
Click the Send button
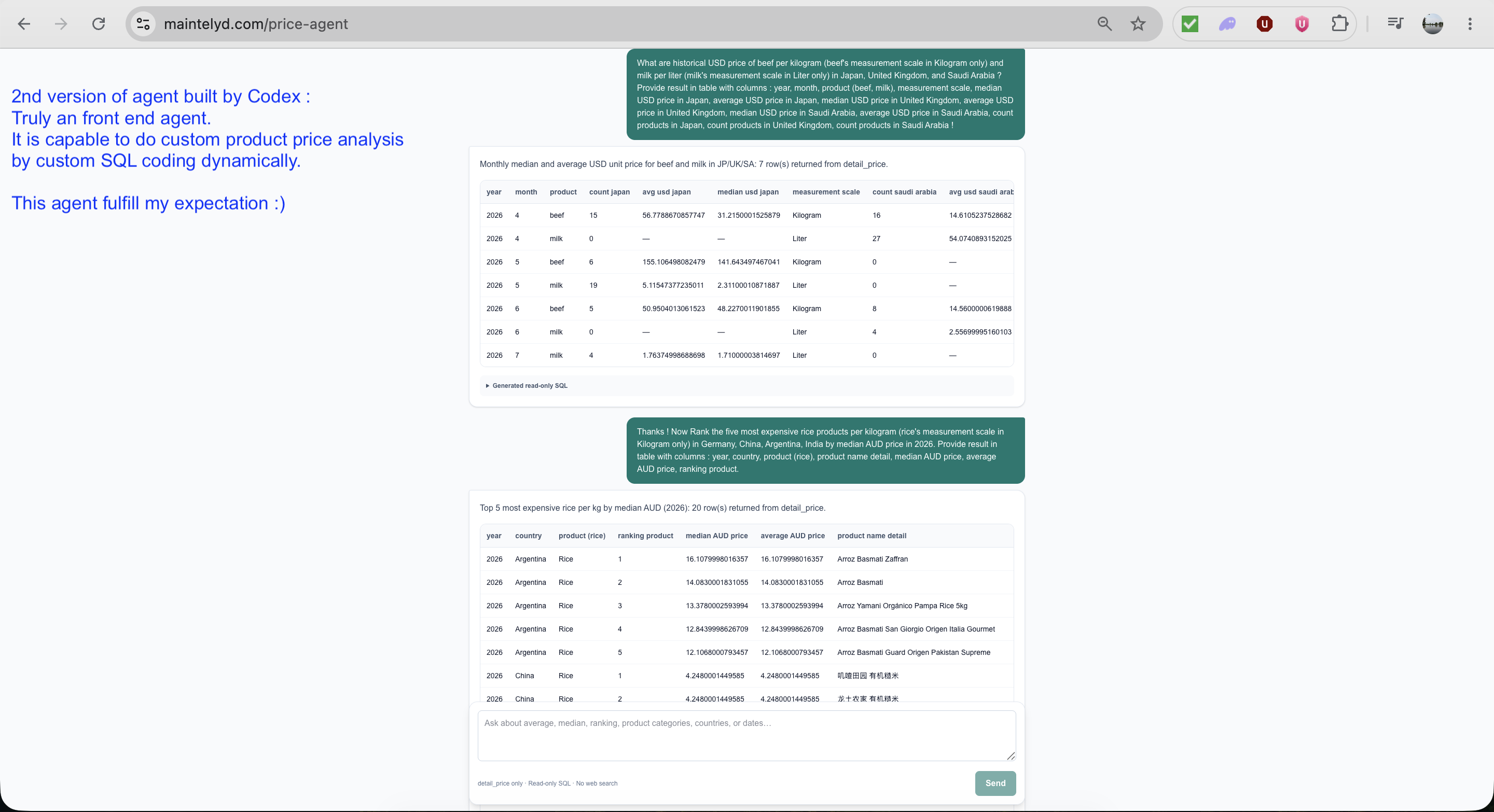995,783
